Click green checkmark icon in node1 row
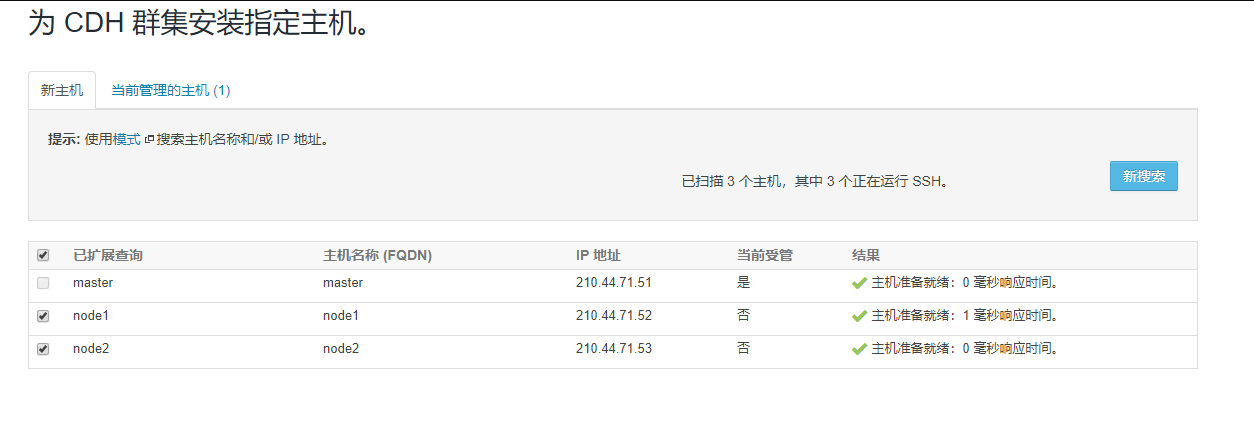 (x=858, y=316)
